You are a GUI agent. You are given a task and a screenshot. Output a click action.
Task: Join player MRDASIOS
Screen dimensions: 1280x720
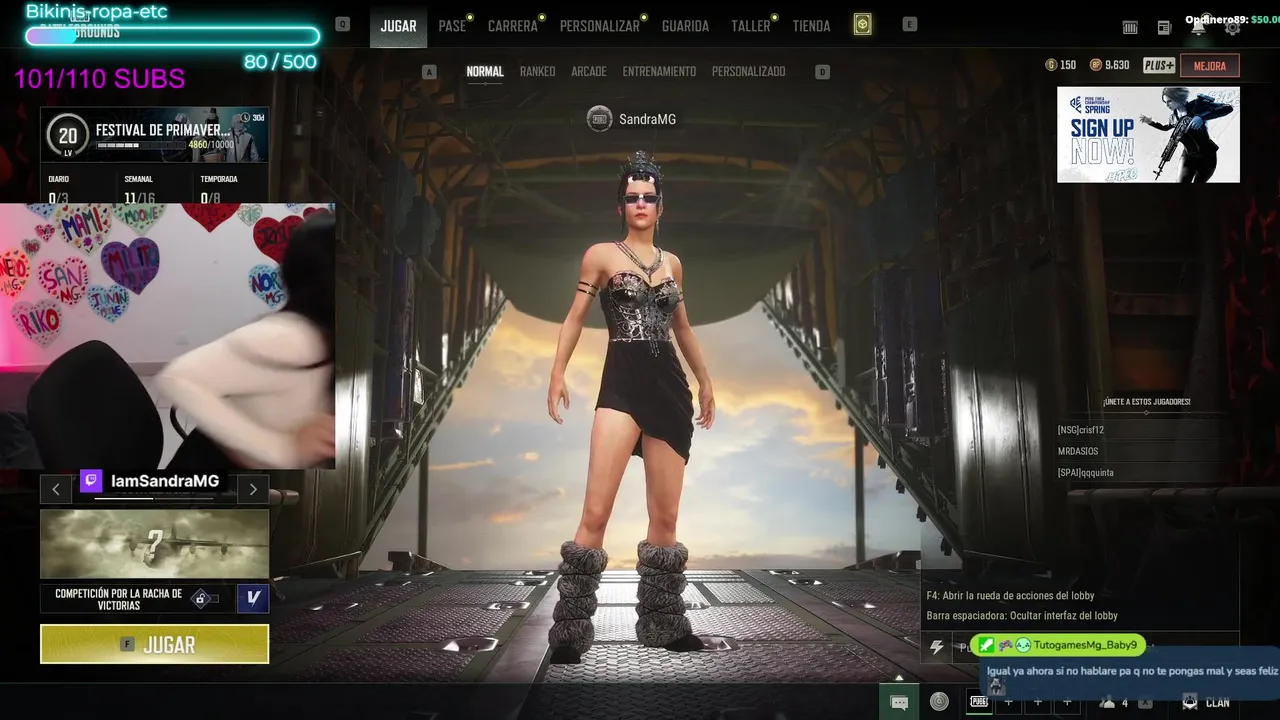[1078, 451]
